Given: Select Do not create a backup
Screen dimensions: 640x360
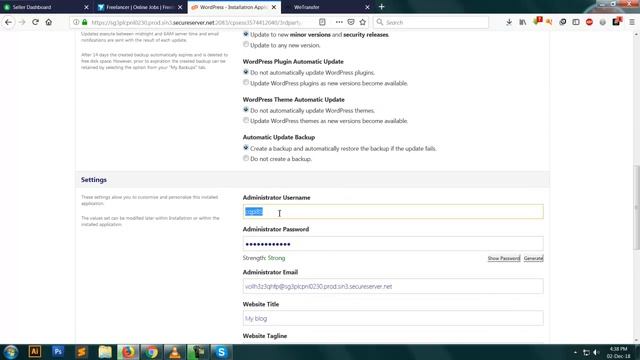Looking at the screenshot, I should [x=246, y=158].
